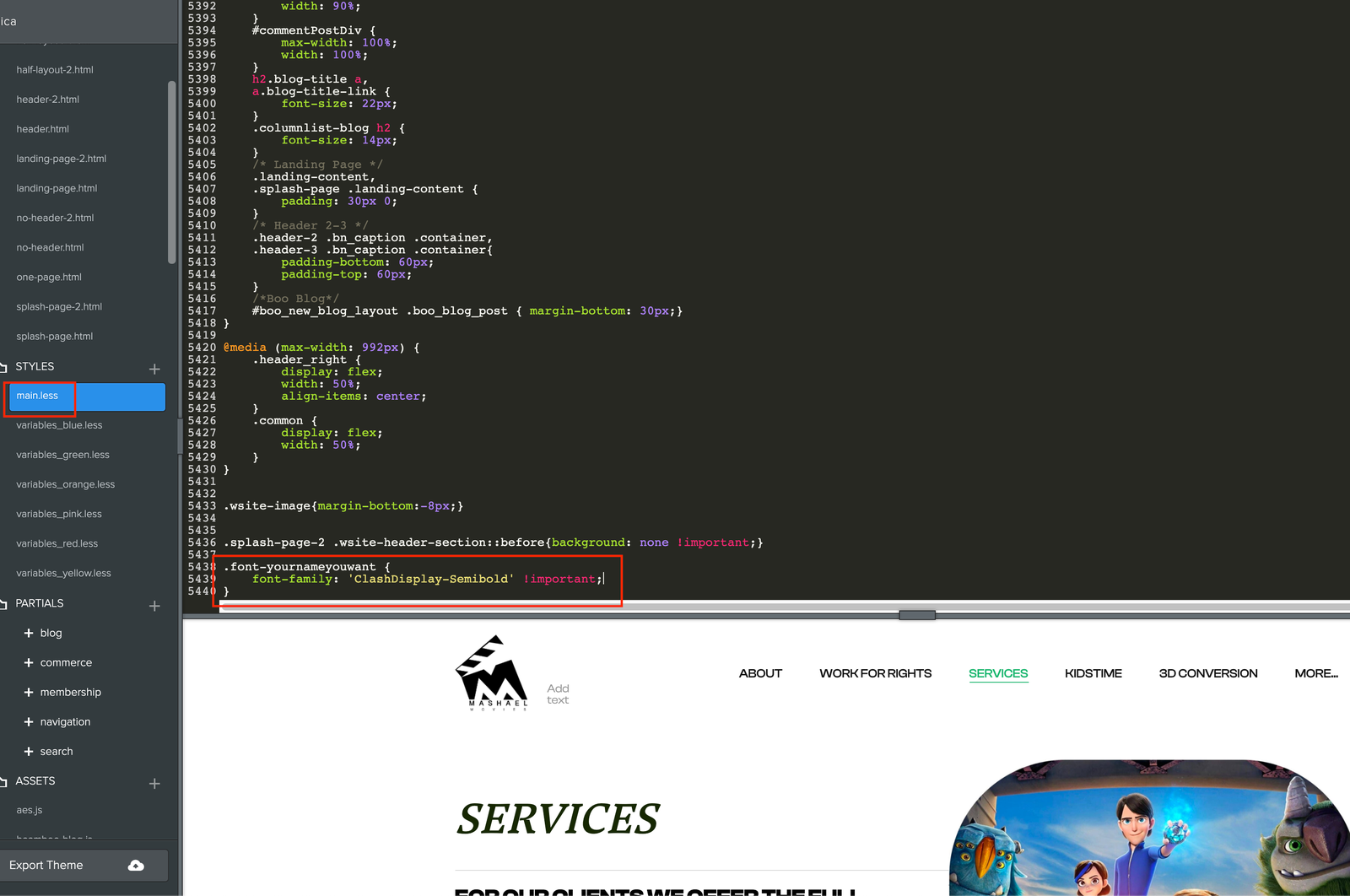Click the cloud upload icon on Export Theme

click(x=135, y=864)
